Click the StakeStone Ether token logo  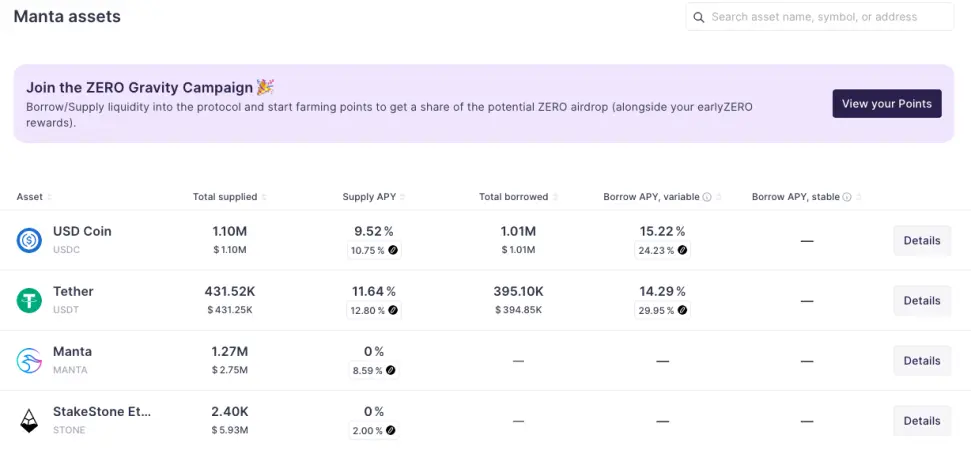[29, 420]
